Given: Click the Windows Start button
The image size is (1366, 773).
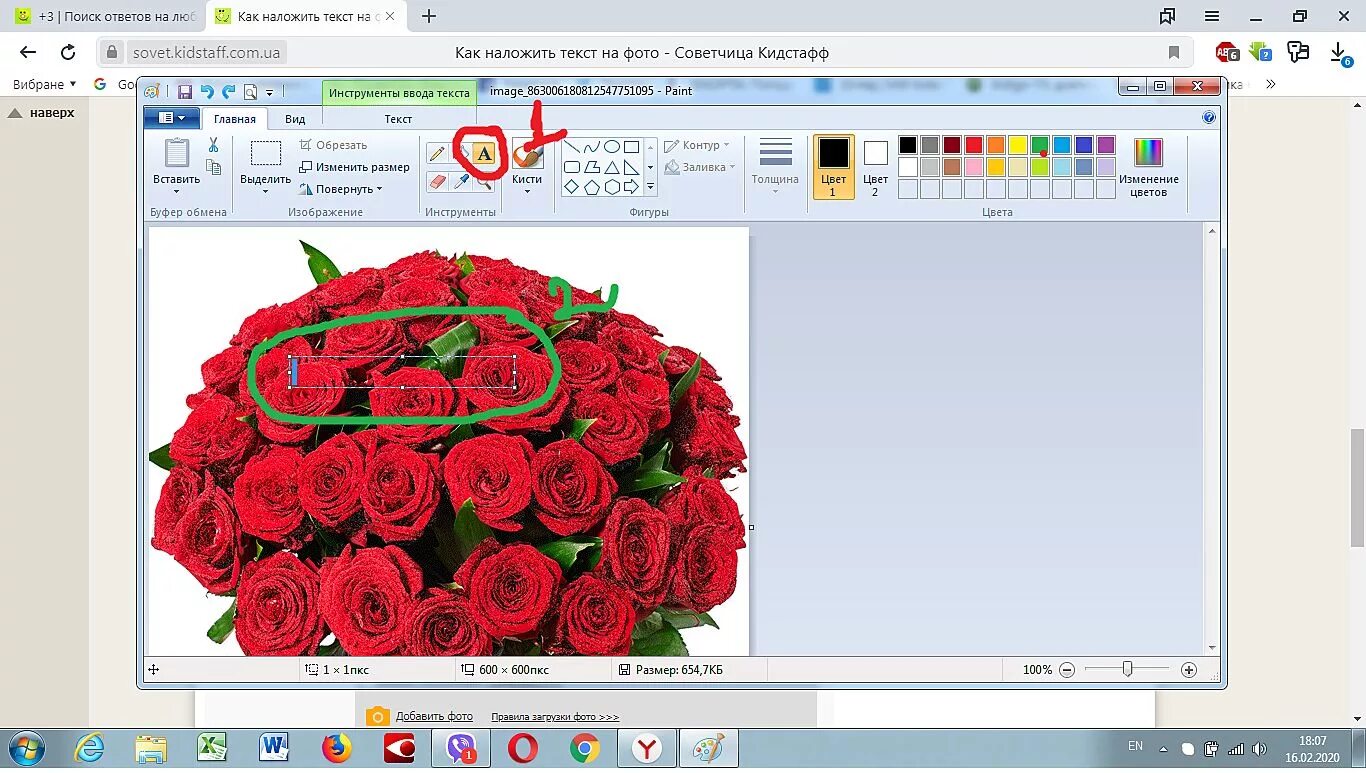Looking at the screenshot, I should tap(25, 748).
